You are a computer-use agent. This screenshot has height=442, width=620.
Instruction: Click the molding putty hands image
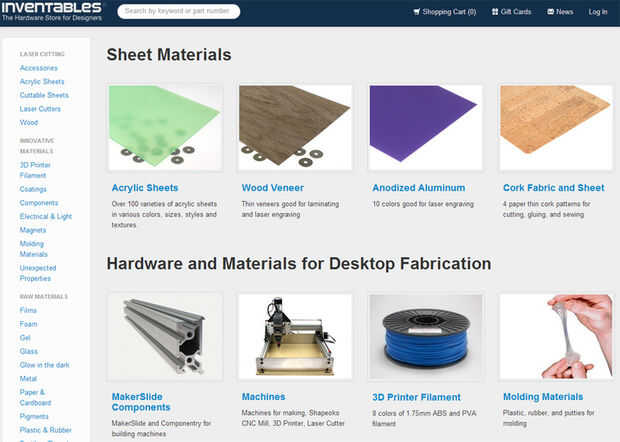click(x=556, y=336)
